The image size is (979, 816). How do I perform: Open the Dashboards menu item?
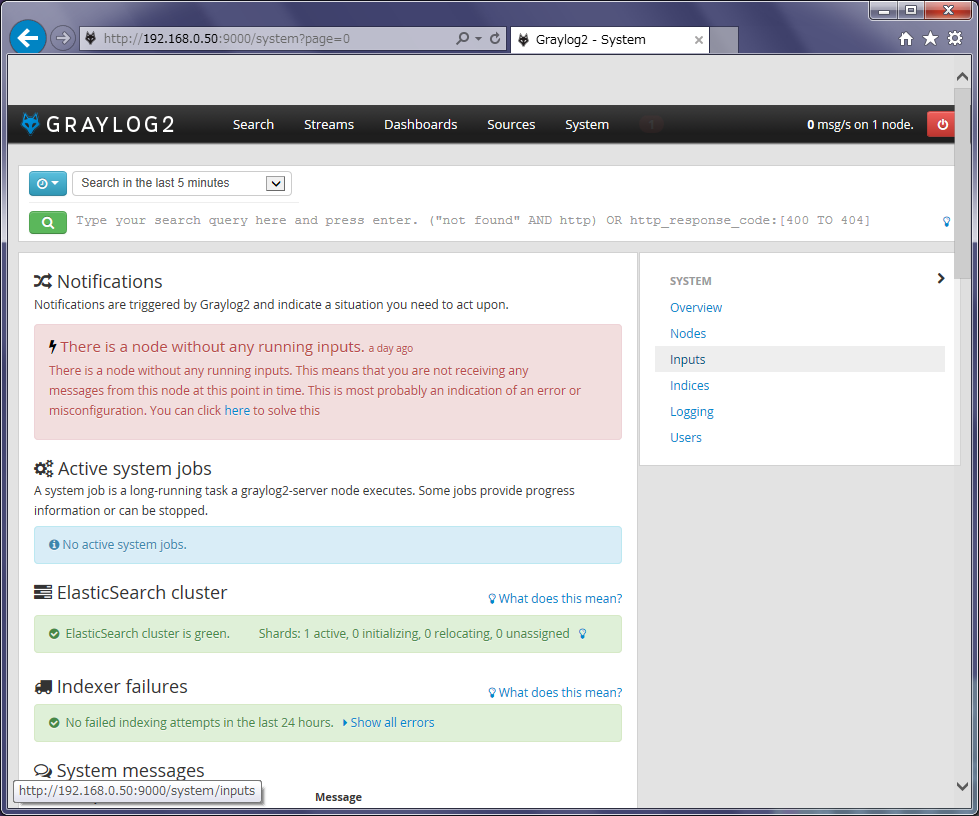421,124
